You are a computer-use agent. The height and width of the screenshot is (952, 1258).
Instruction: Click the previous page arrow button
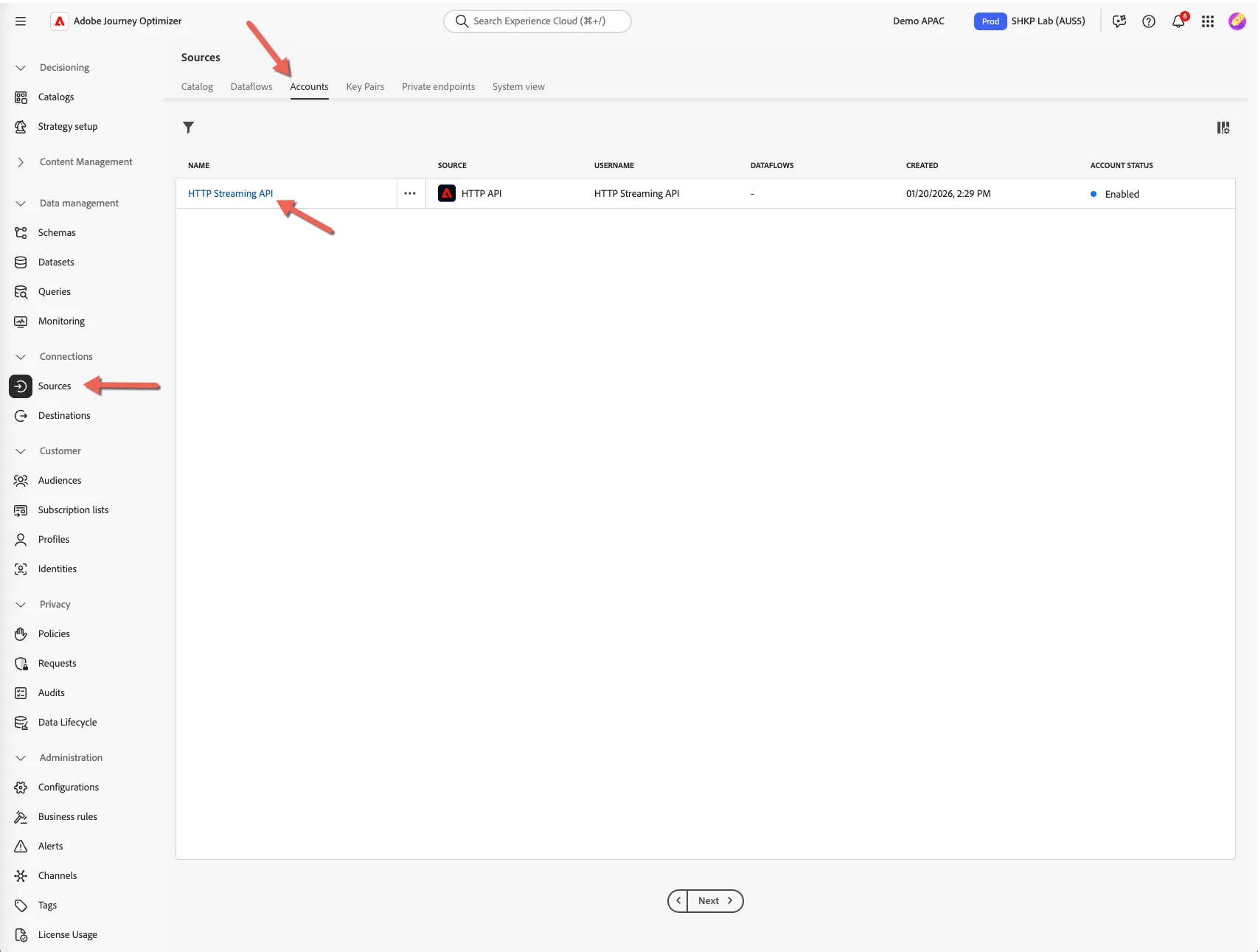[678, 900]
